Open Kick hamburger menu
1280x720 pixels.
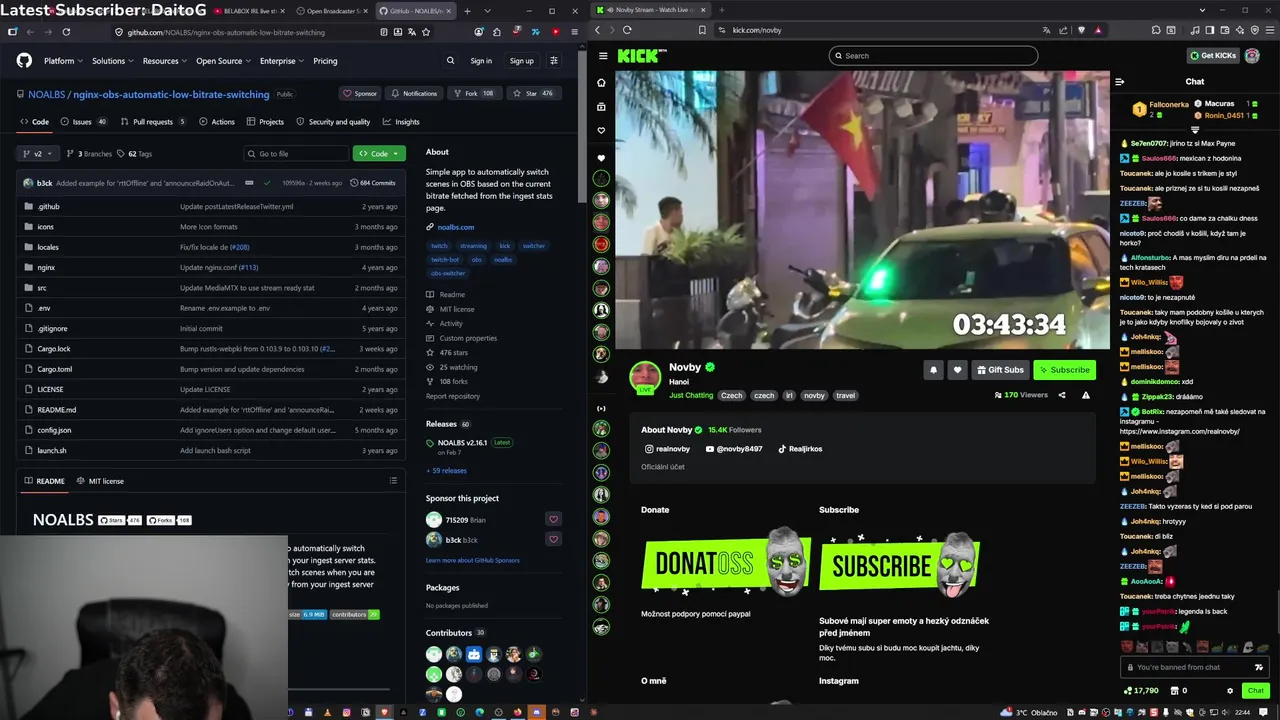coord(601,56)
